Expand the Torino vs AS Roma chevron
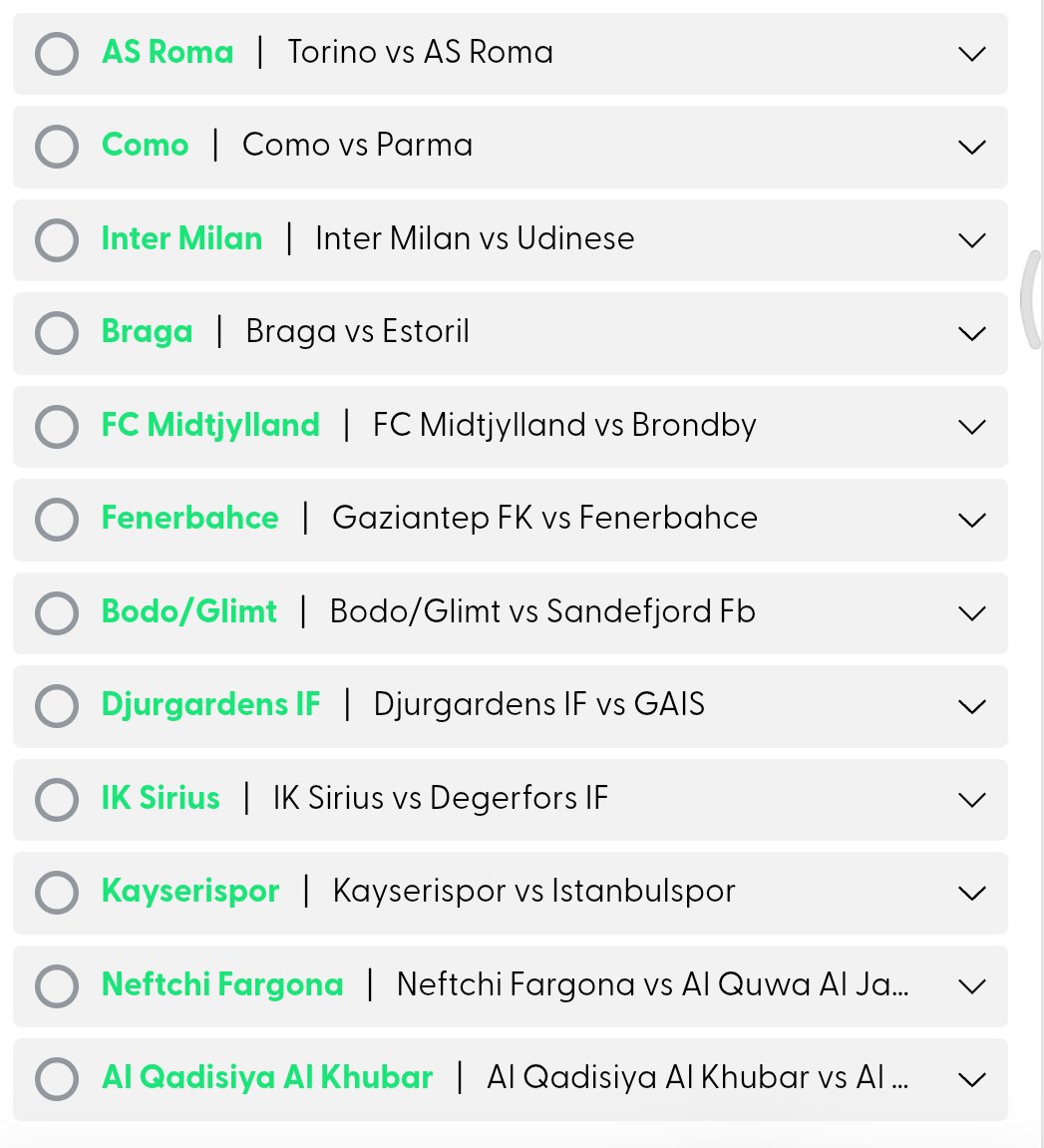 (x=971, y=54)
